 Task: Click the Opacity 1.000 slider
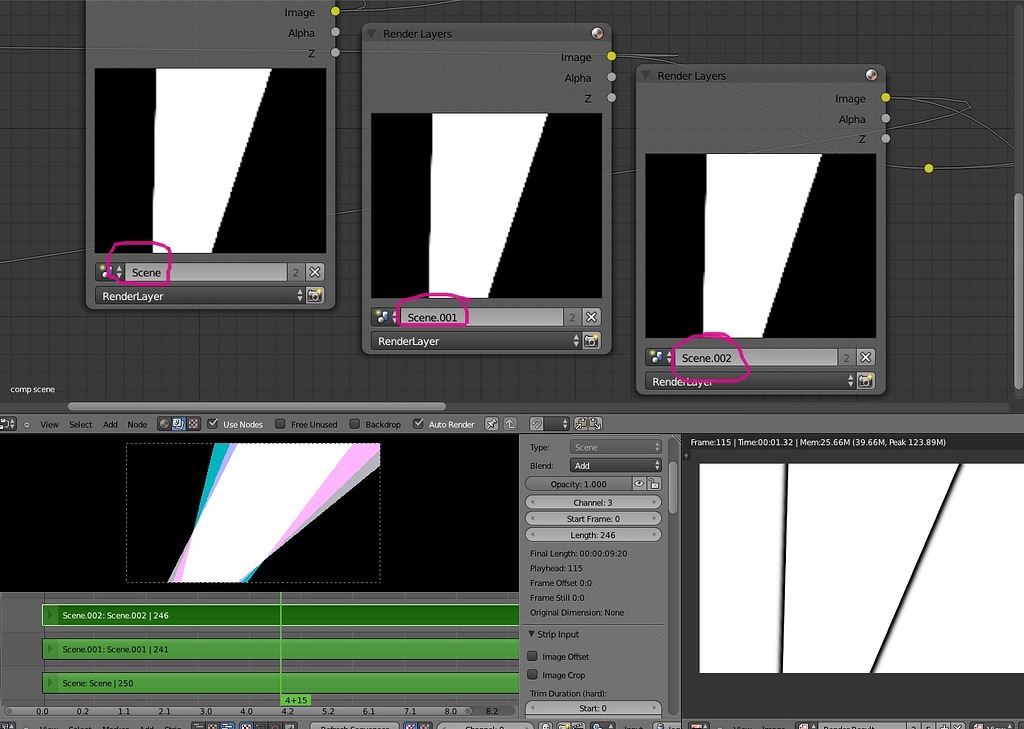tap(579, 484)
